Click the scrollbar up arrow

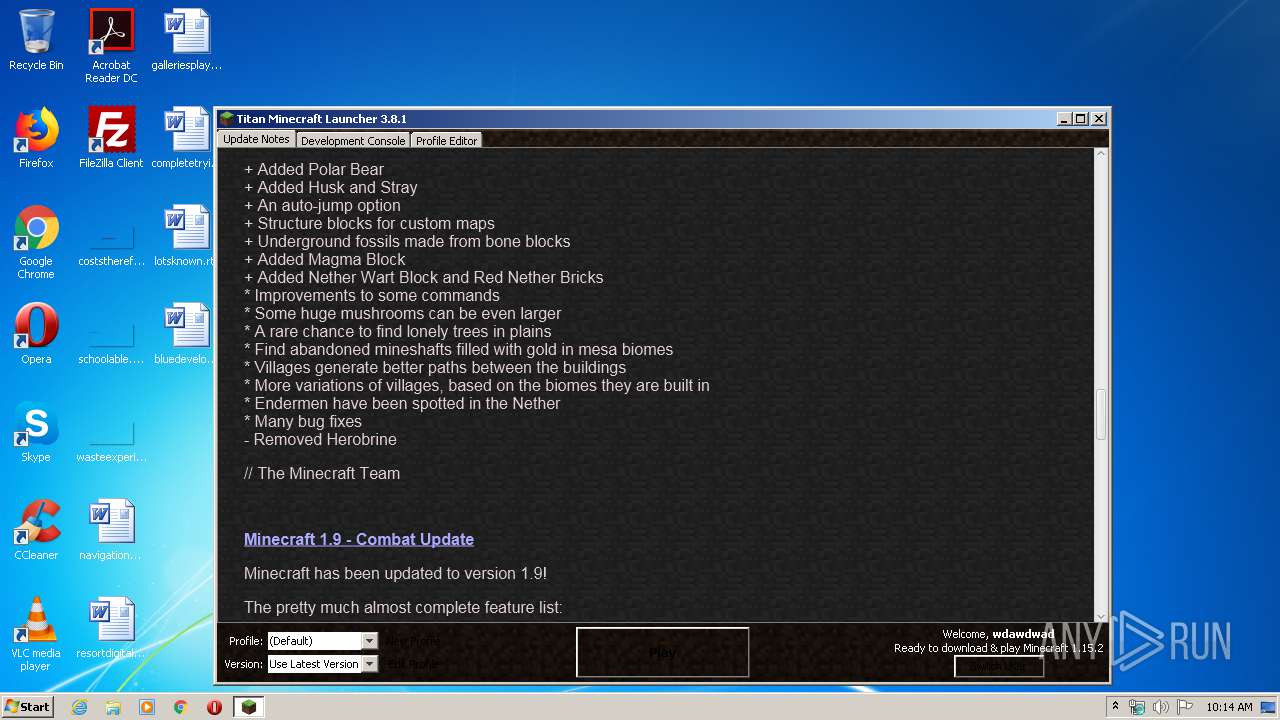[x=1101, y=156]
